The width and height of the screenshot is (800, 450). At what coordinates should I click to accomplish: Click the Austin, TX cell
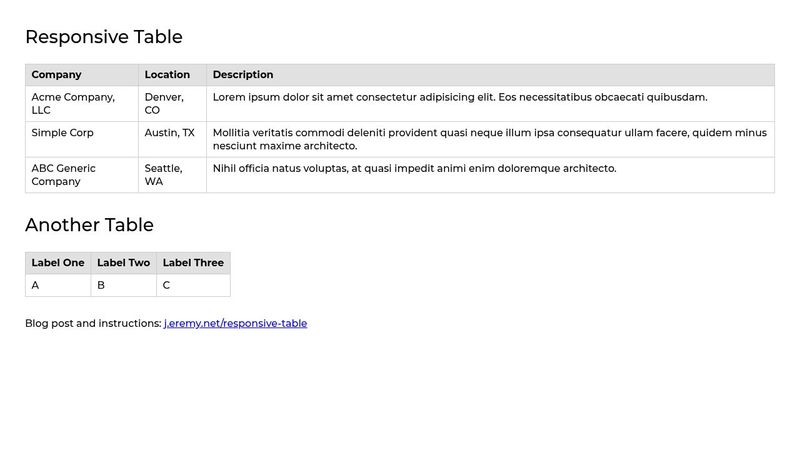[x=170, y=133]
